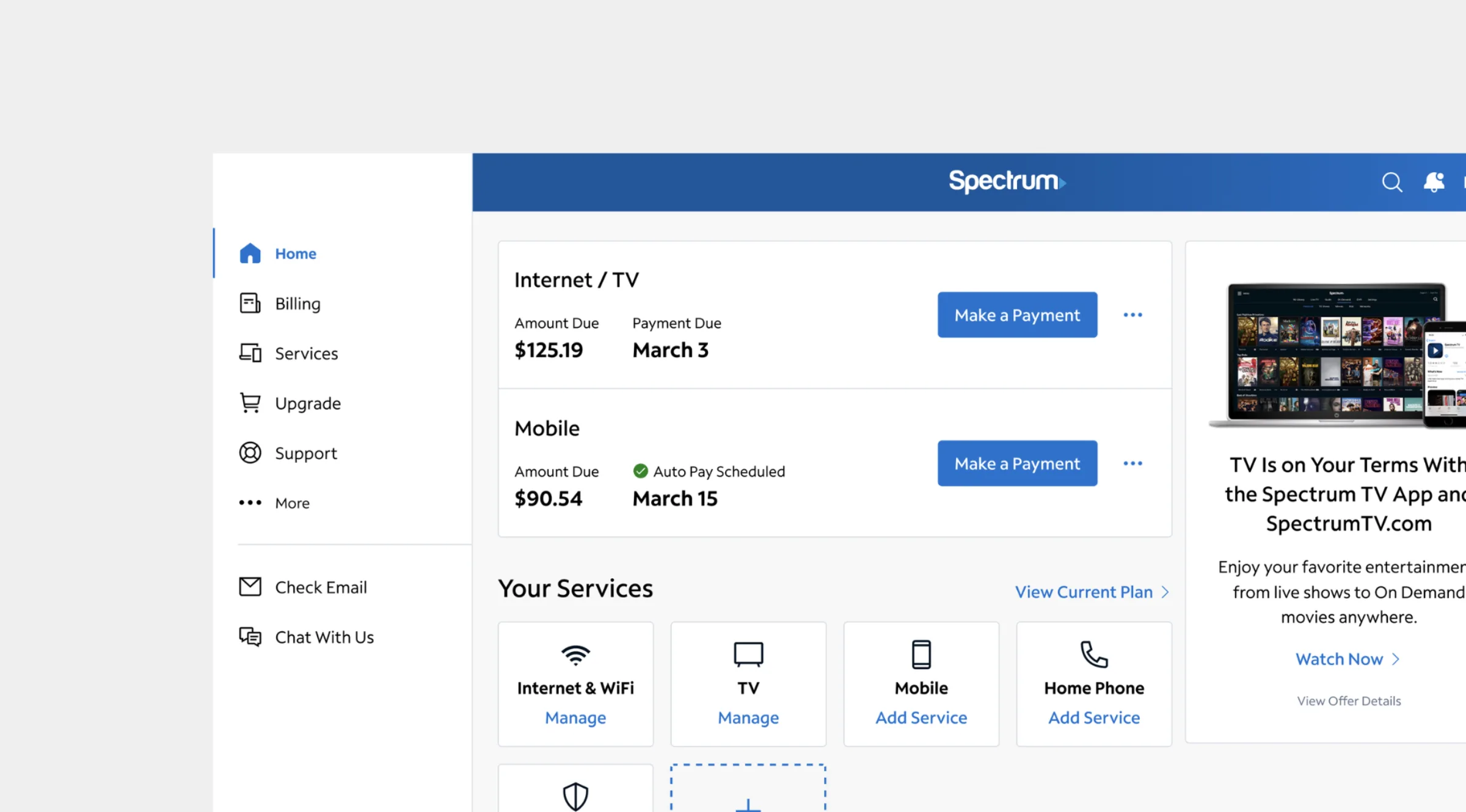Click the Watch Now link
This screenshot has width=1466, height=812.
pyautogui.click(x=1339, y=659)
